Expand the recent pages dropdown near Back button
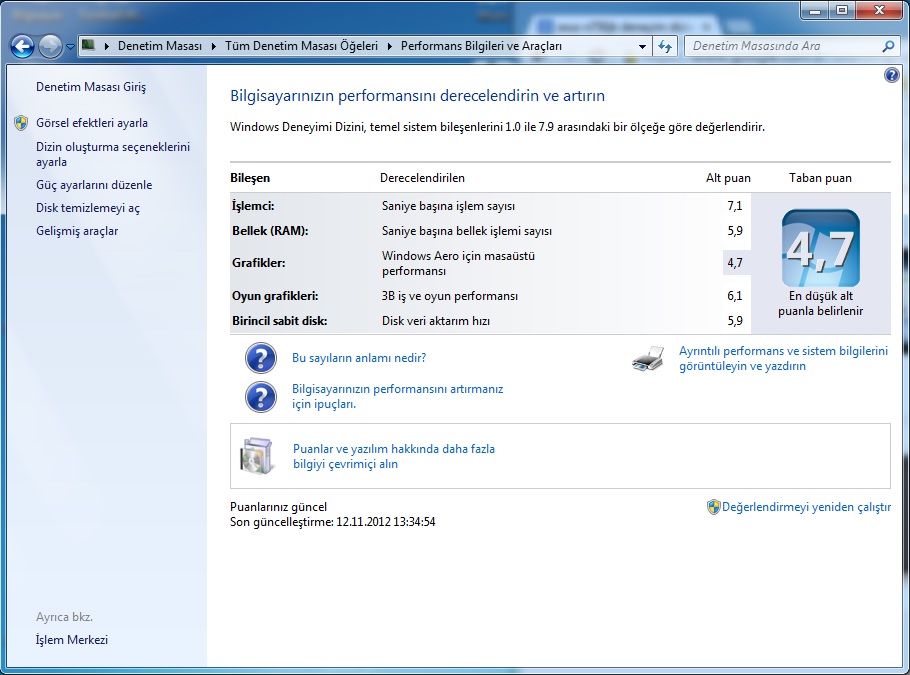The height and width of the screenshot is (675, 910). coord(69,46)
